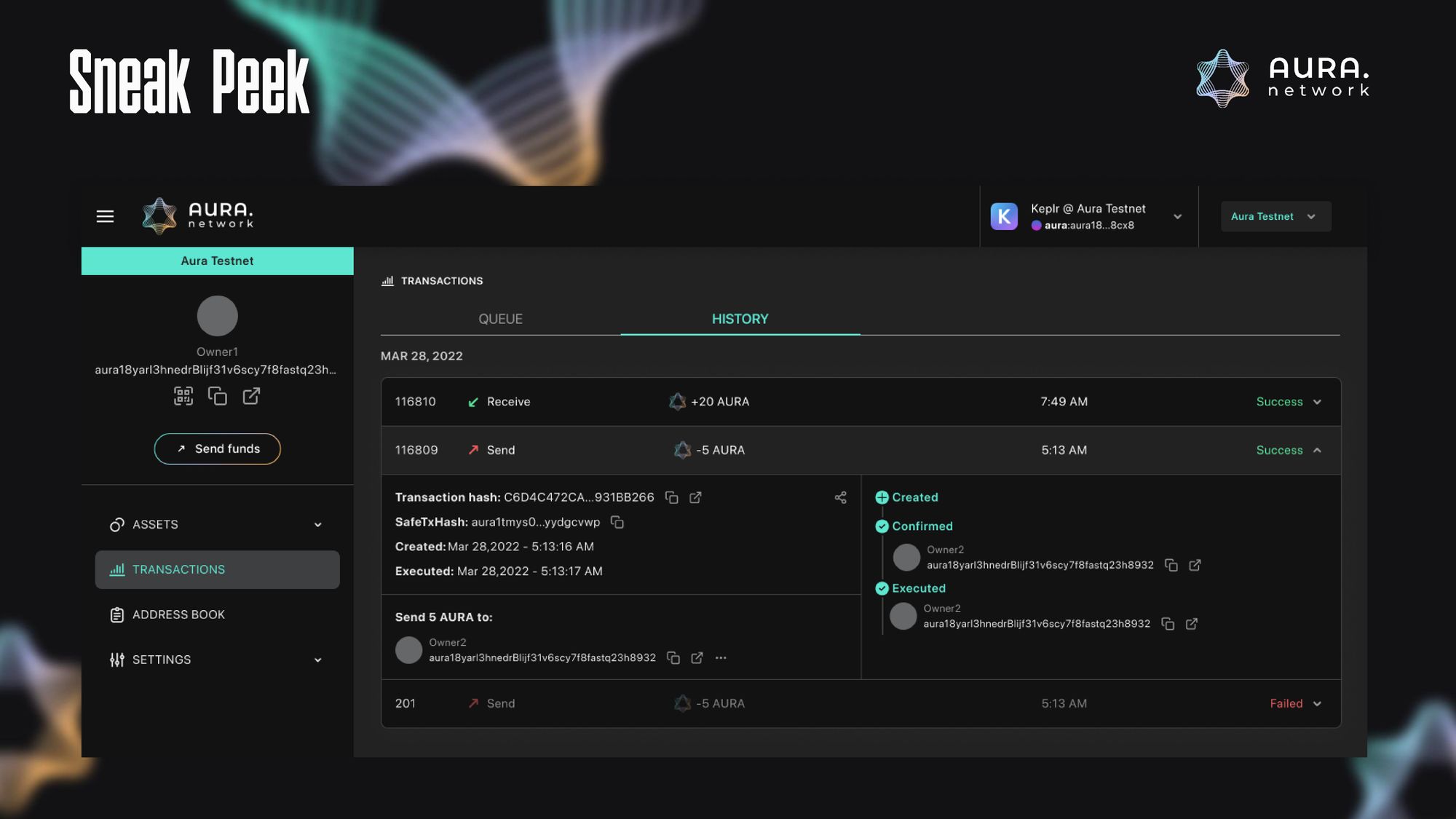Open the hamburger menu icon

tap(105, 216)
